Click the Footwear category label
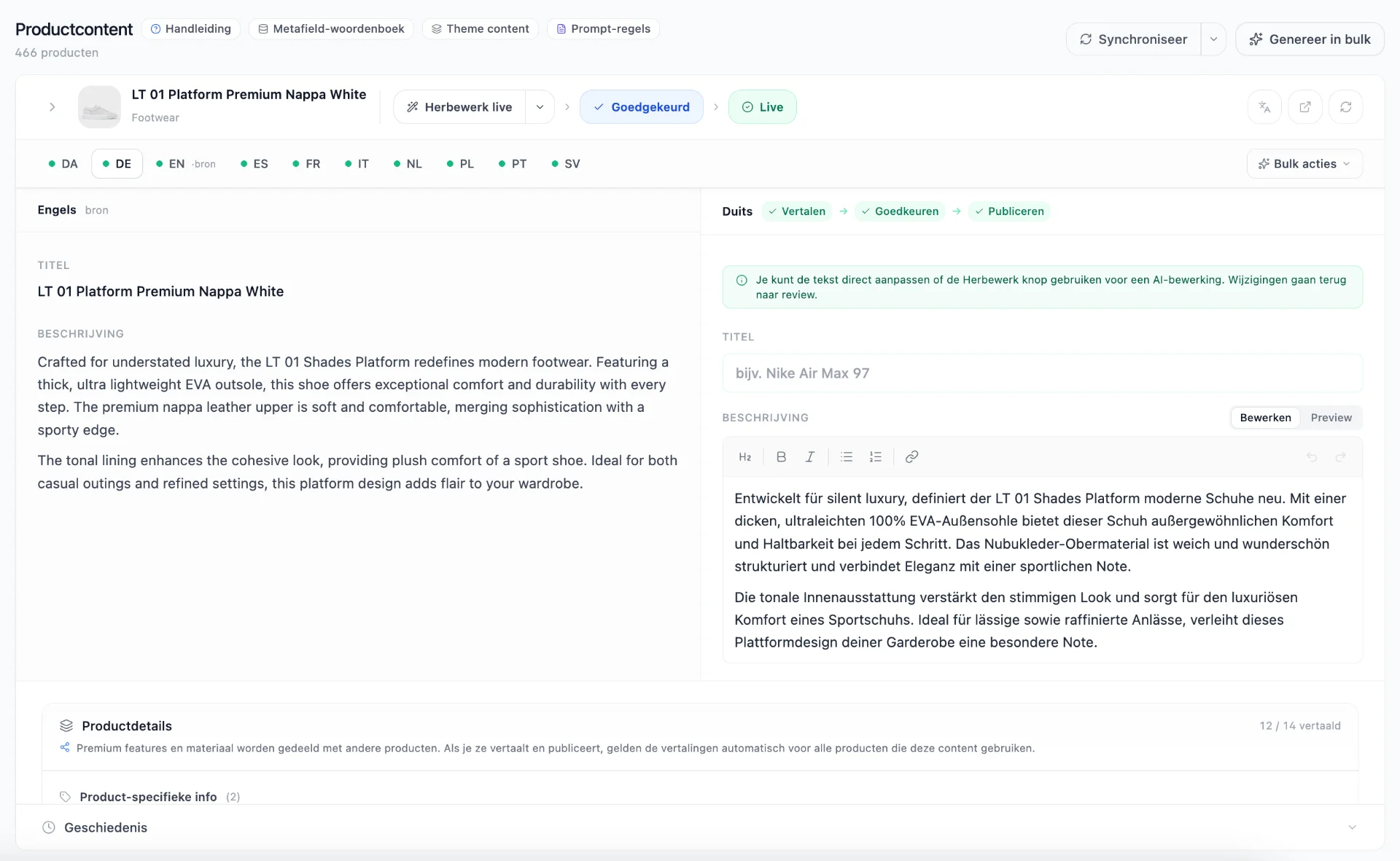This screenshot has height=861, width=1400. click(155, 118)
